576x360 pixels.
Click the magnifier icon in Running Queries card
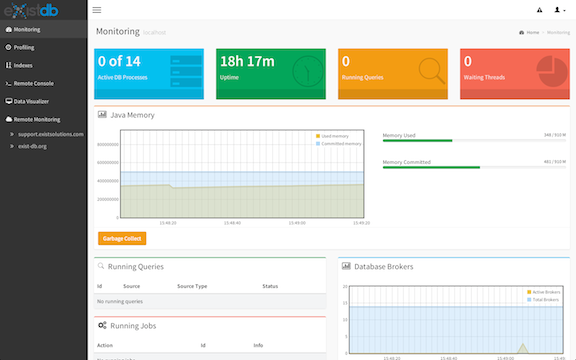tap(432, 71)
